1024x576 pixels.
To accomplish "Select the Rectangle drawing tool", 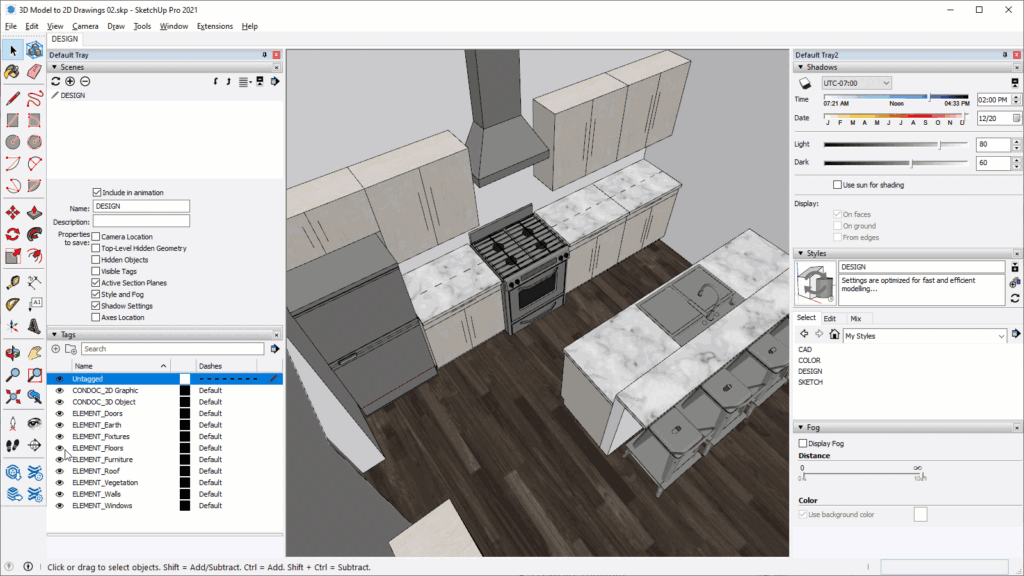I will point(13,119).
